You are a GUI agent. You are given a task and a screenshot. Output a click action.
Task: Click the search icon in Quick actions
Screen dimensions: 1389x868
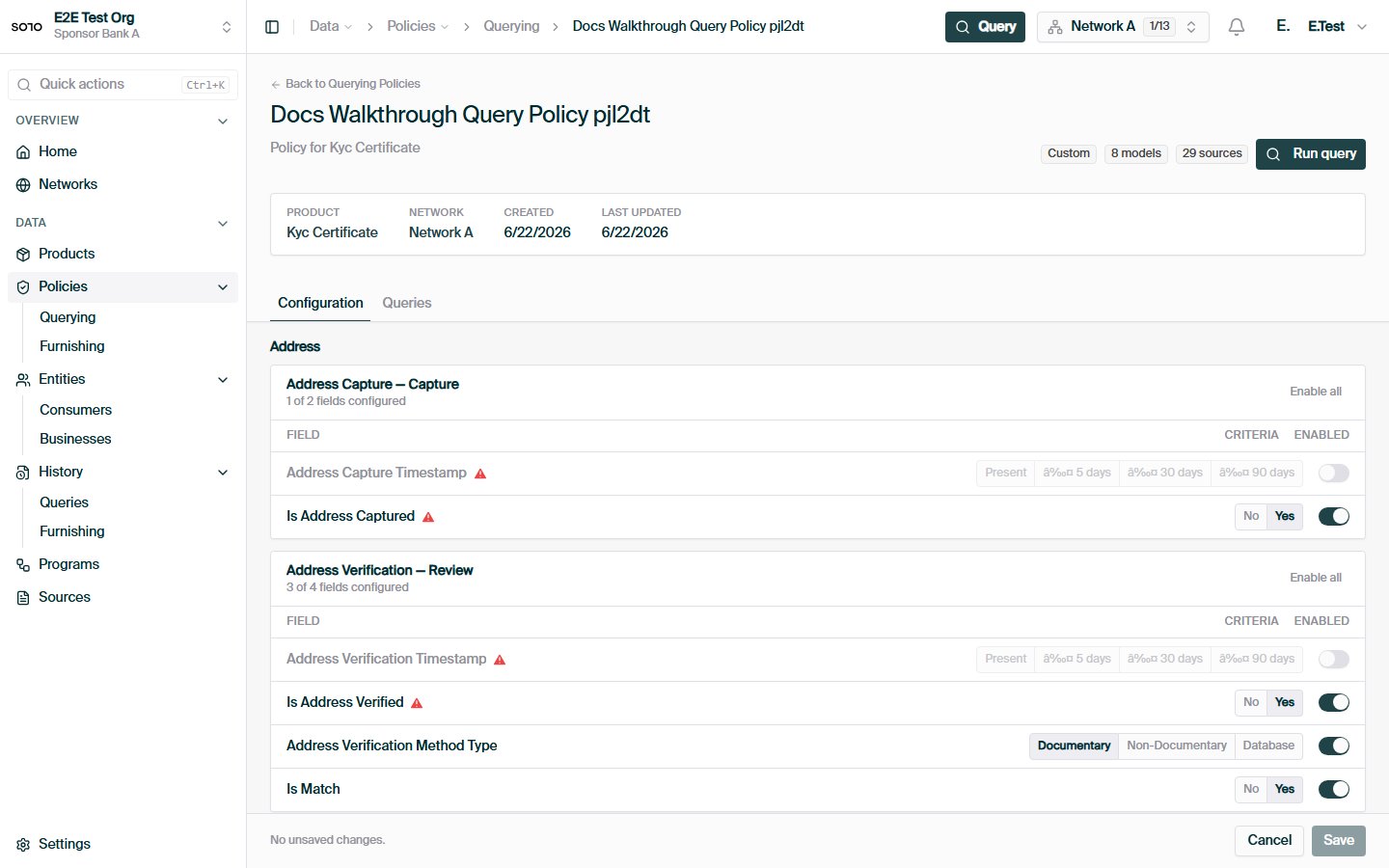tap(24, 85)
